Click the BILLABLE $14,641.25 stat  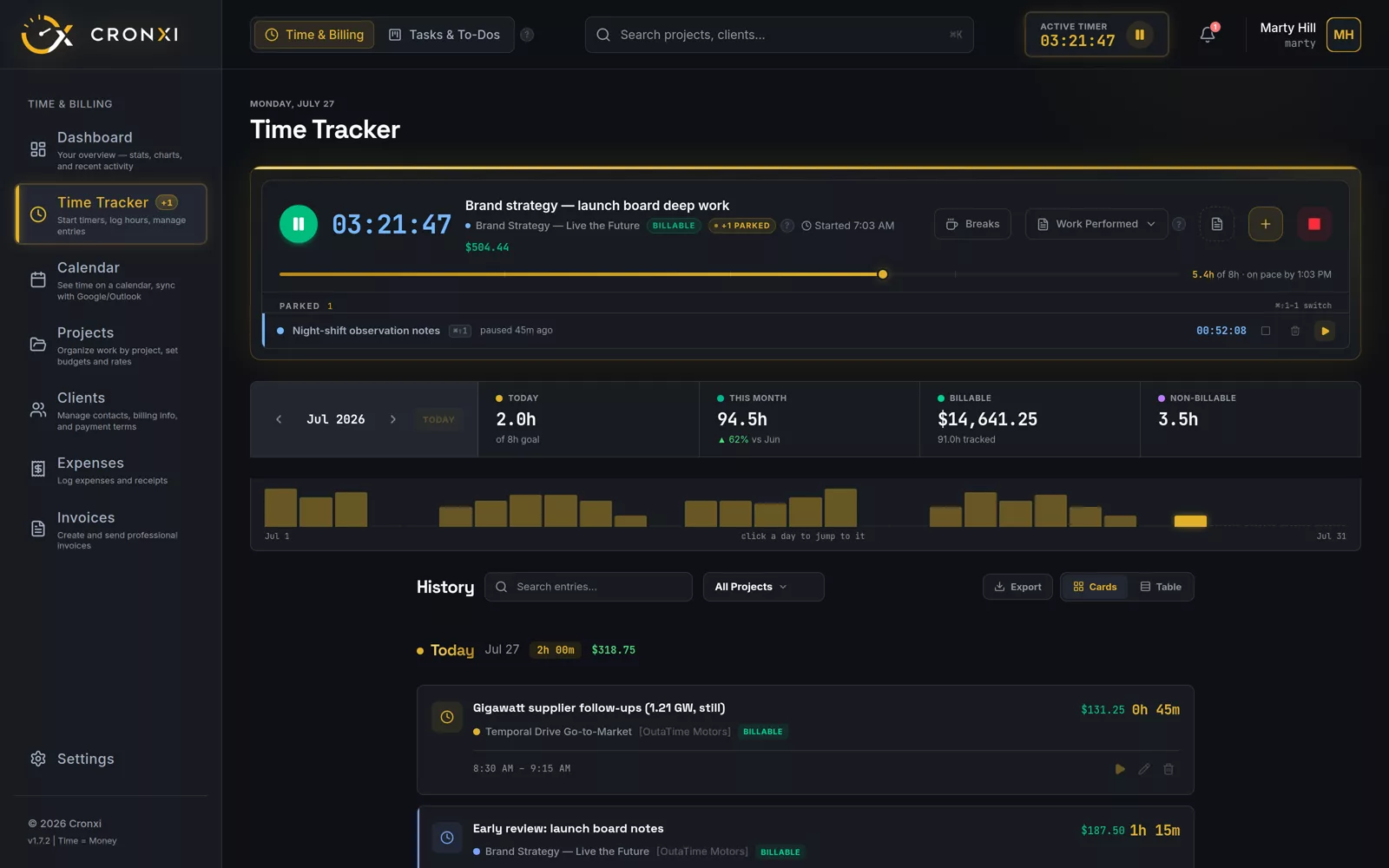point(1030,419)
